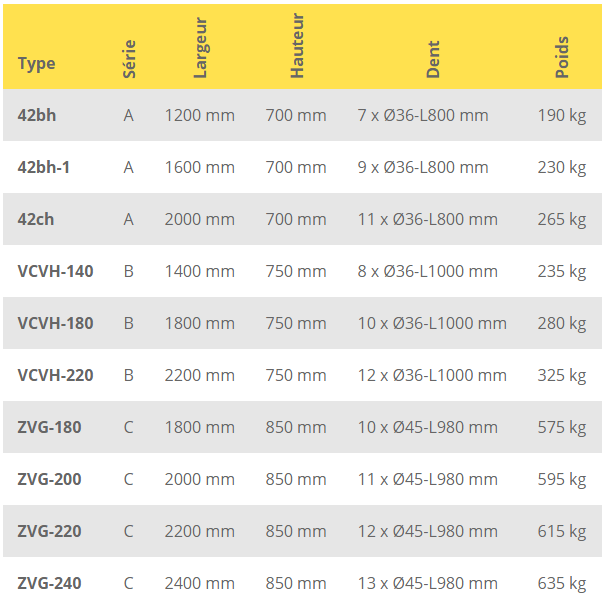This screenshot has width=607, height=614.
Task: Select the 42bh type row
Action: click(x=37, y=116)
